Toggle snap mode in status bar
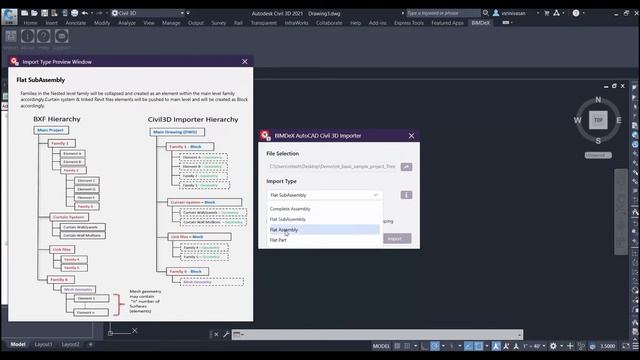 pos(407,346)
